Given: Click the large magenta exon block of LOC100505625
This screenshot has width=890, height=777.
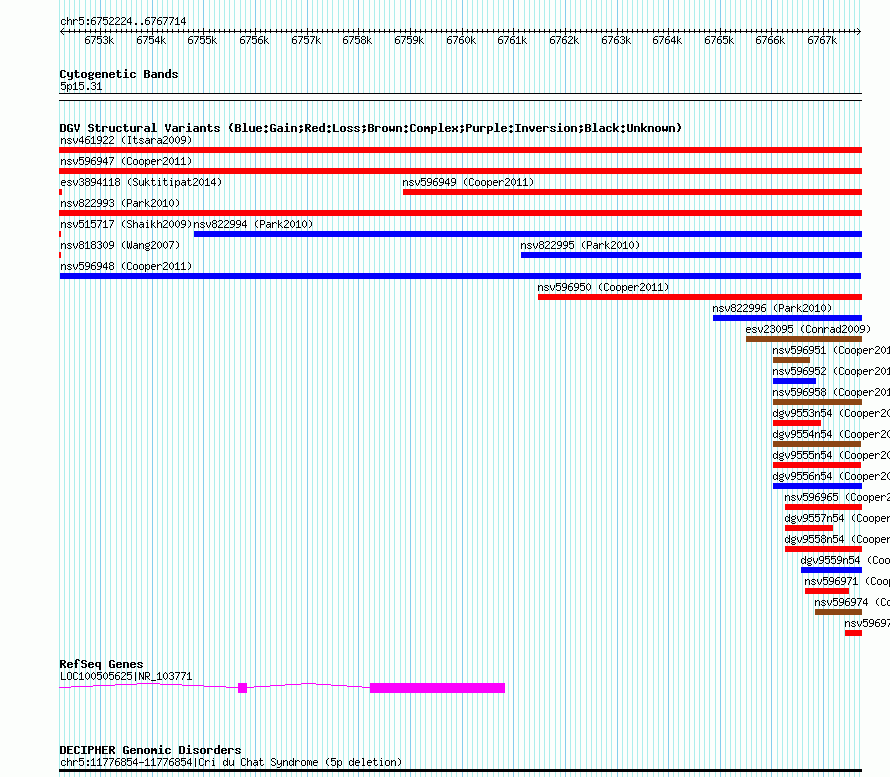Looking at the screenshot, I should coord(438,688).
